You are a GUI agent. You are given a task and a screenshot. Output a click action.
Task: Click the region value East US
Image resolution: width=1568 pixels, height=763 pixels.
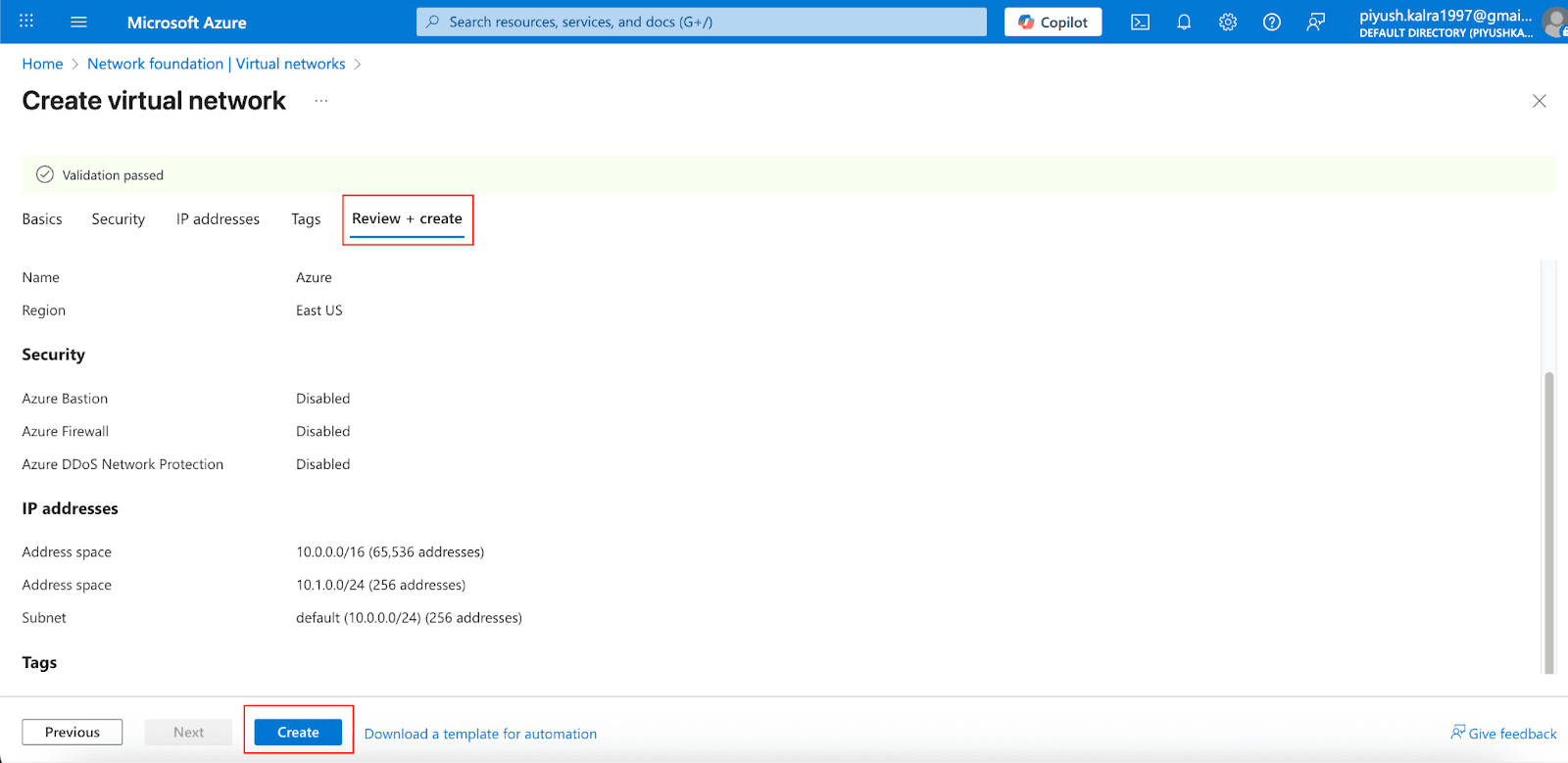pos(319,310)
